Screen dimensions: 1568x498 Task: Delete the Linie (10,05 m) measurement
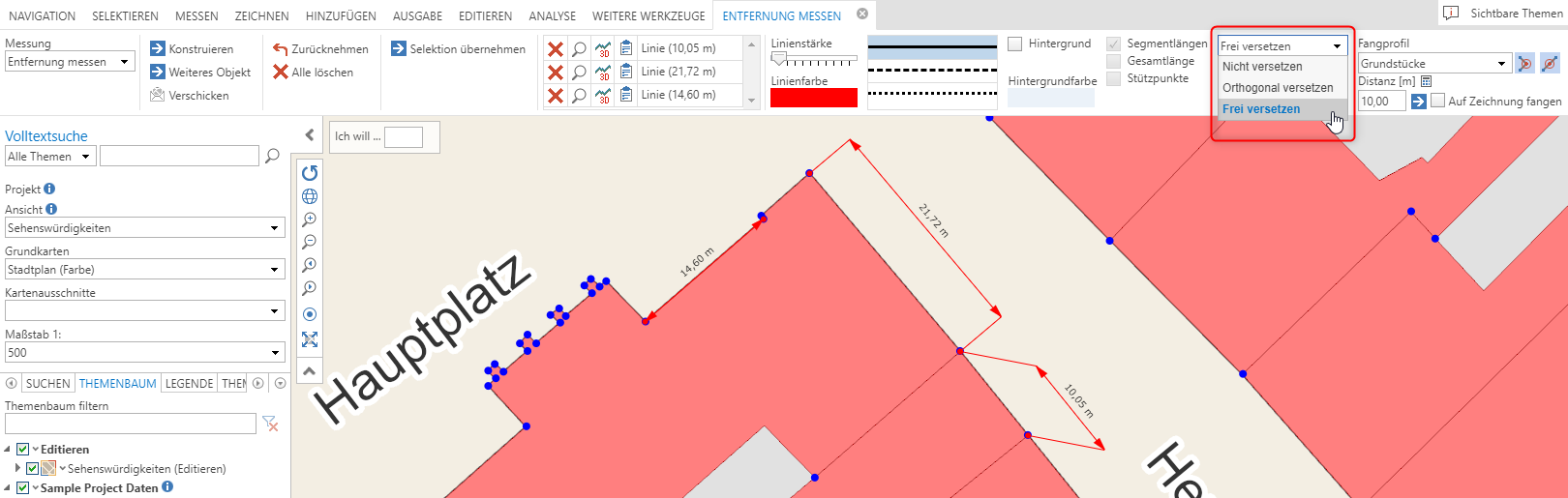556,49
